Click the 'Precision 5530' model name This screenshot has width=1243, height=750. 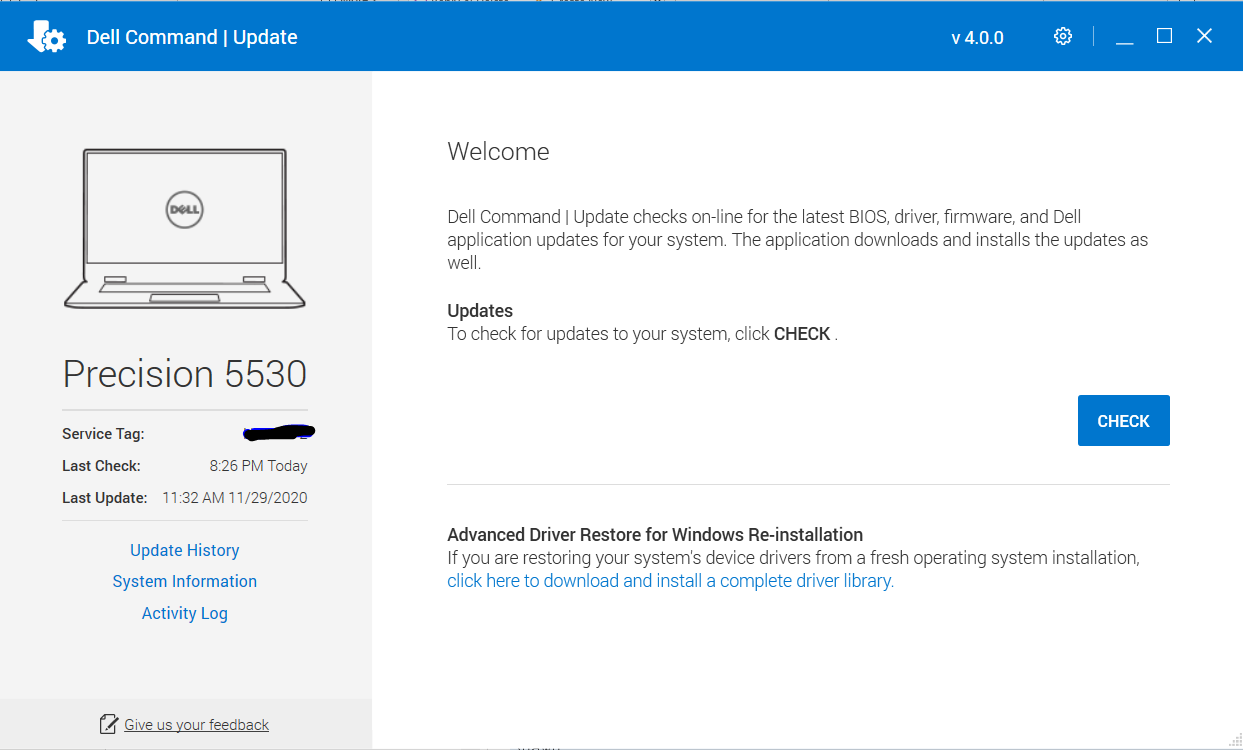click(x=185, y=373)
